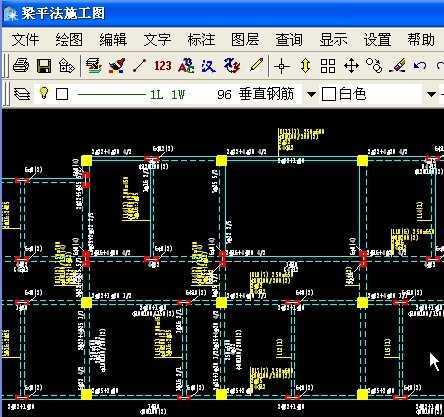Open the 文件 menu
The image size is (444, 417).
[x=25, y=40]
